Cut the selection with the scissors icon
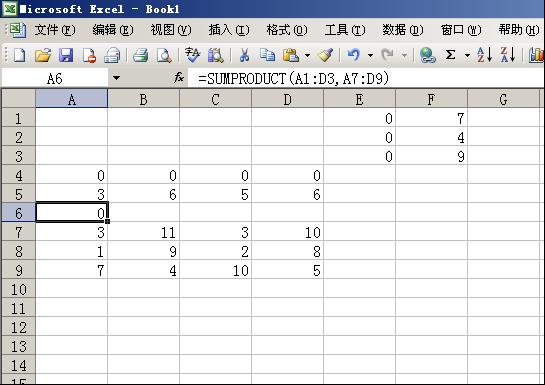The width and height of the screenshot is (545, 385). tap(244, 55)
